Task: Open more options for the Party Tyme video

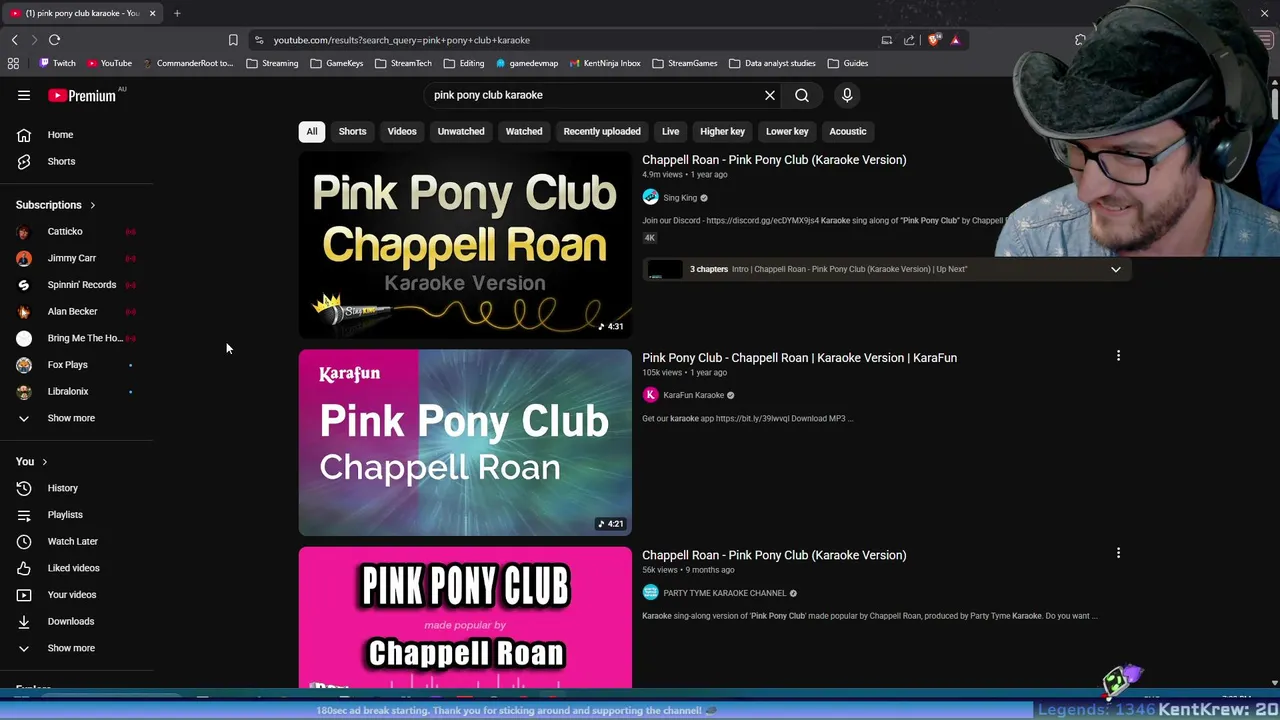Action: tap(1118, 553)
